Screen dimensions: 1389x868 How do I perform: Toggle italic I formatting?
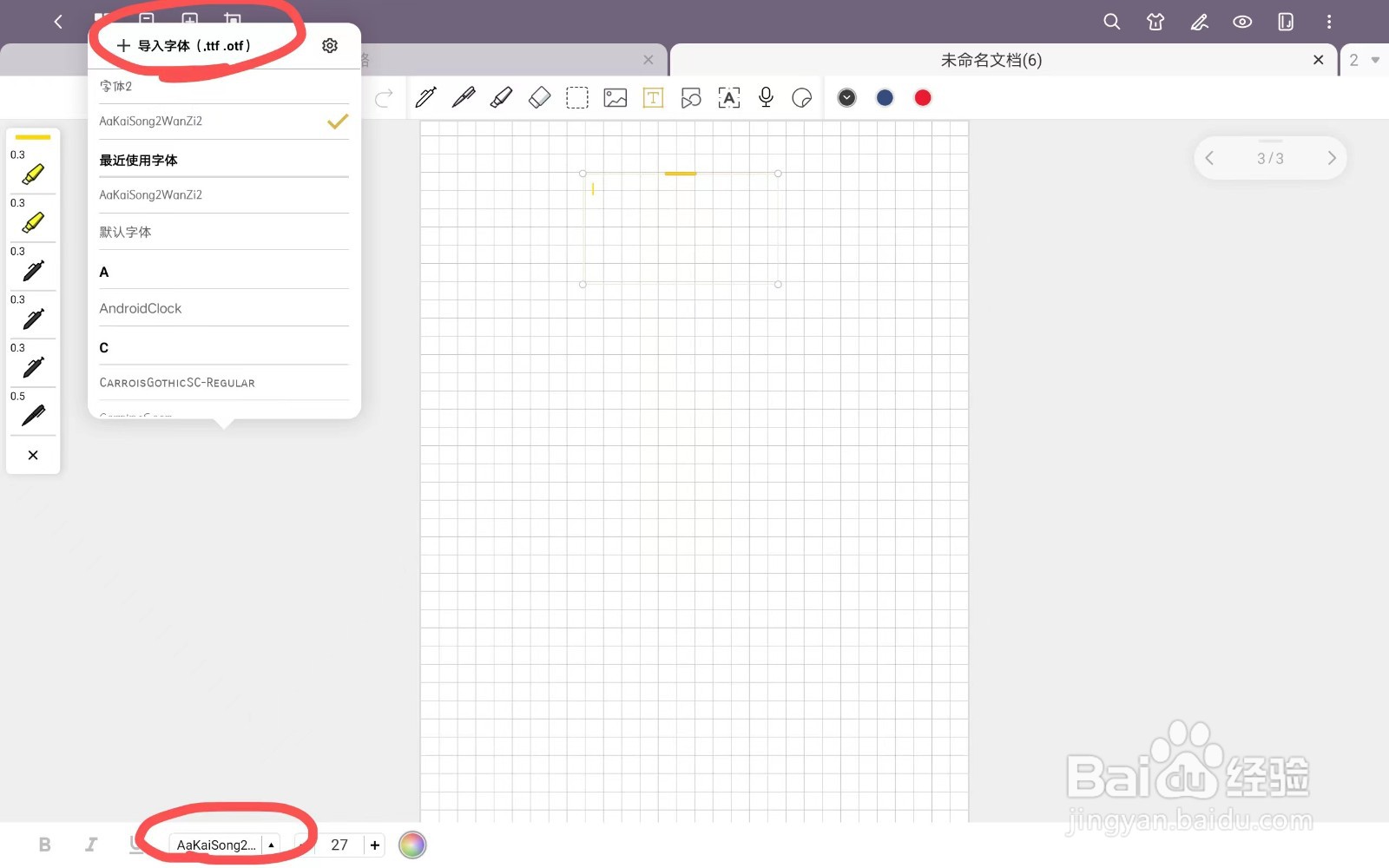[x=90, y=845]
